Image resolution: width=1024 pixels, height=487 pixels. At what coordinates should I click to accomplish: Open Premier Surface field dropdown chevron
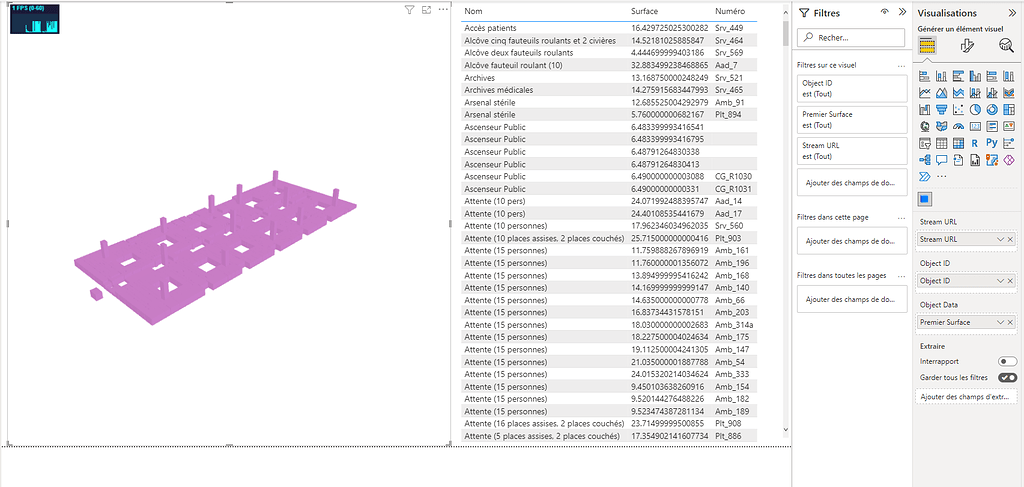(1000, 322)
